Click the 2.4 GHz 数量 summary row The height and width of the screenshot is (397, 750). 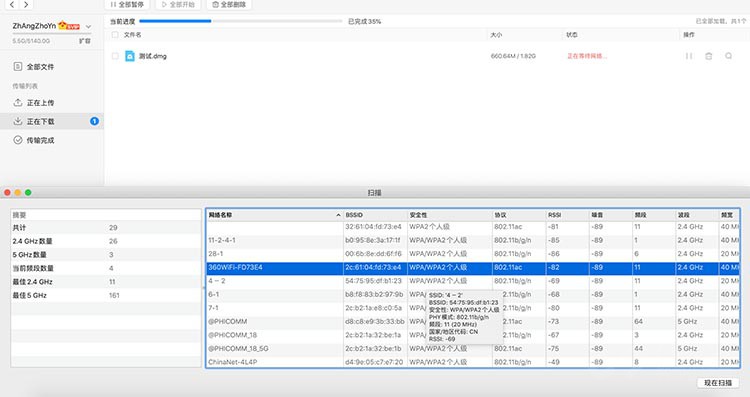click(106, 241)
